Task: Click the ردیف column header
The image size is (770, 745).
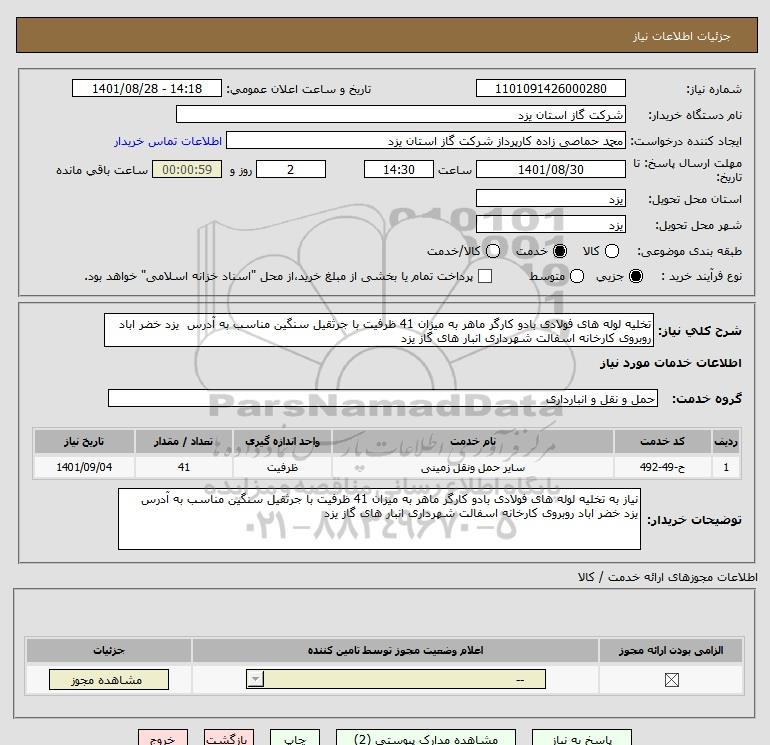Action: [726, 441]
